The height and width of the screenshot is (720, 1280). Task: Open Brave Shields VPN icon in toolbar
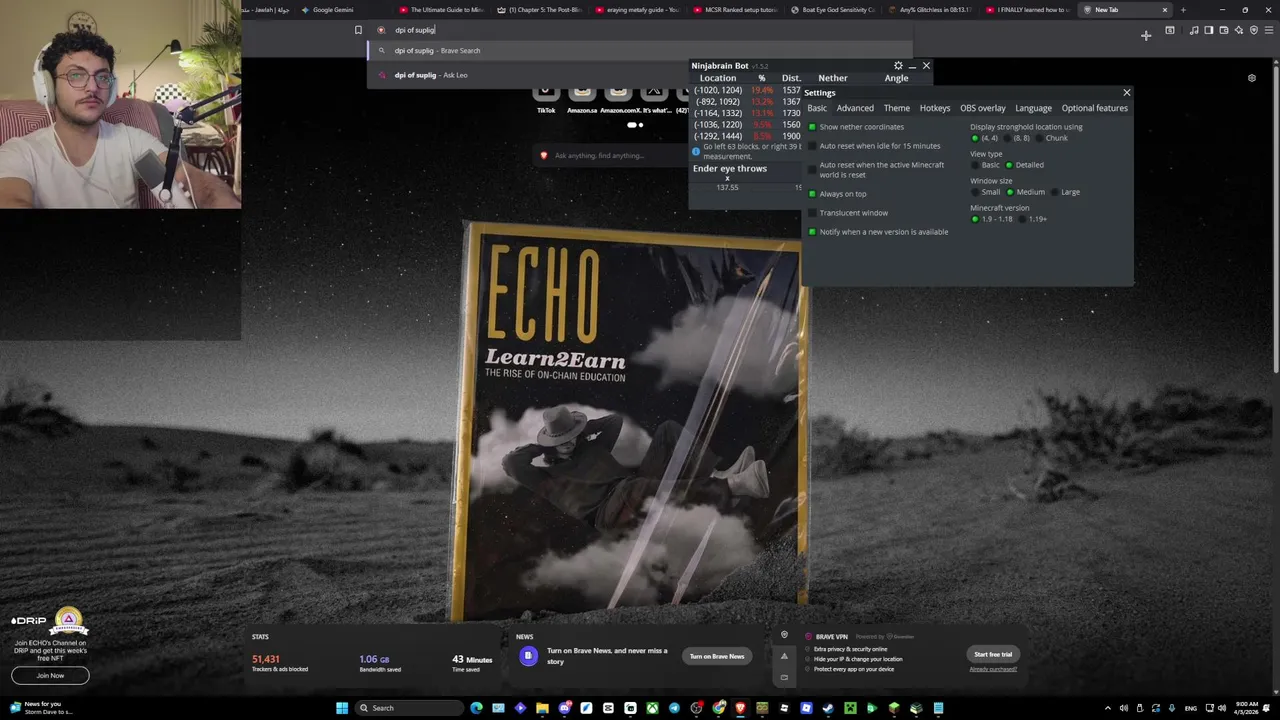click(1254, 30)
